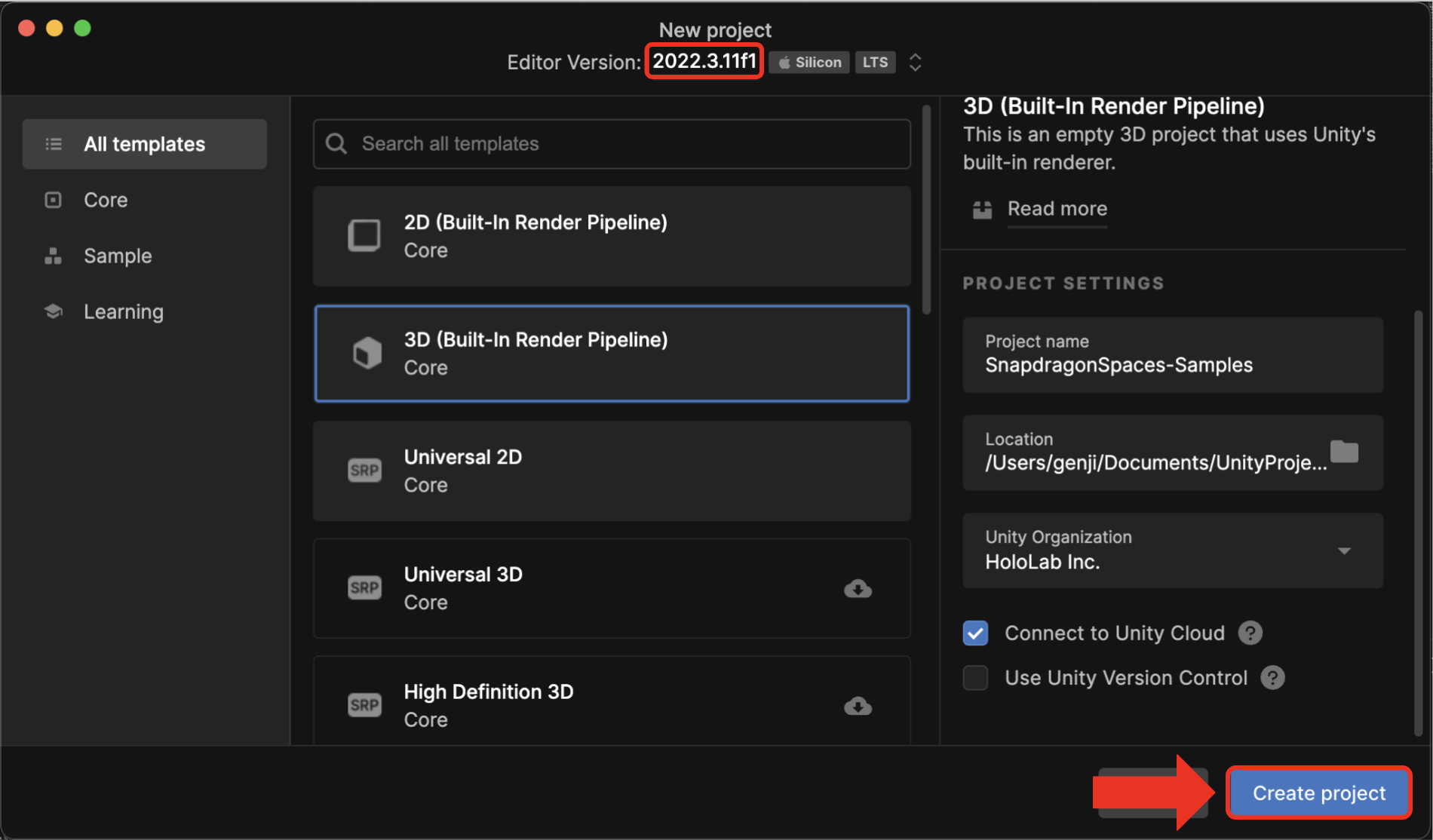Viewport: 1433px width, 840px height.
Task: Click the template list scrollbar
Action: click(x=926, y=210)
